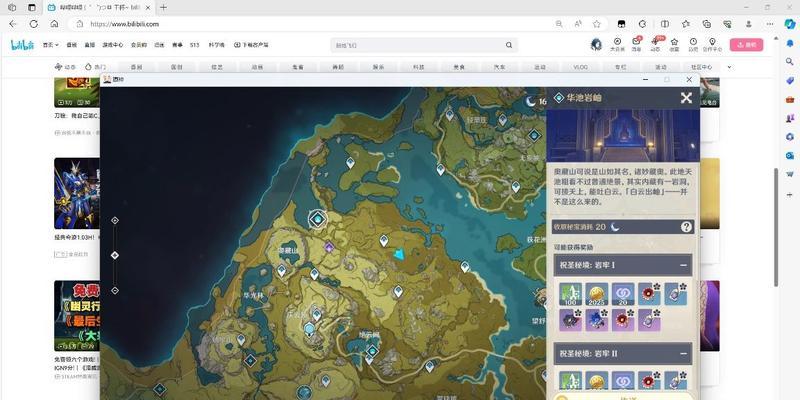Open the question mark help next to resin cost
This screenshot has height=400, width=800.
[x=686, y=227]
